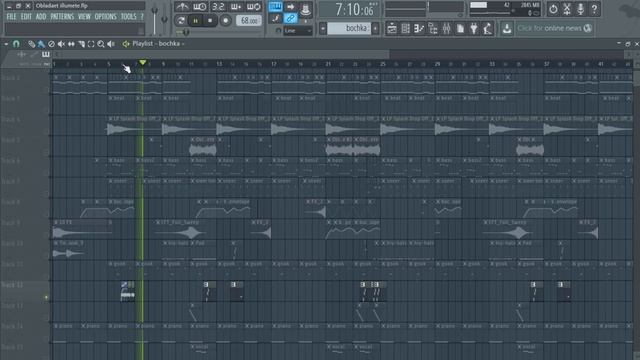Select the playlist Playback speaker tool
The image size is (640, 360).
(111, 44)
